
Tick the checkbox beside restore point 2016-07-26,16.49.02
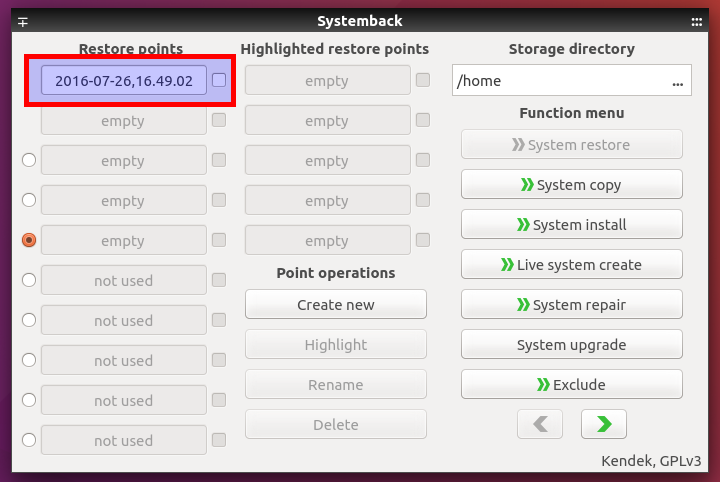pyautogui.click(x=219, y=80)
